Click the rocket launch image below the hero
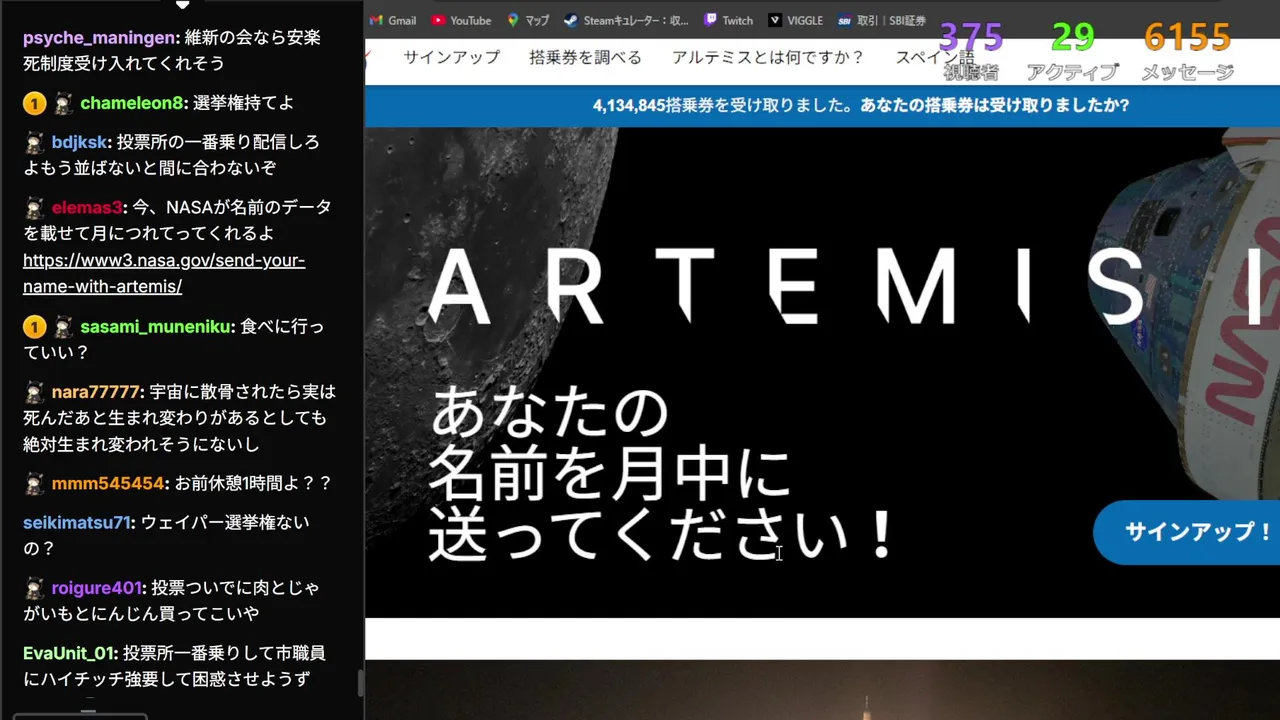The height and width of the screenshot is (720, 1280). 822,690
